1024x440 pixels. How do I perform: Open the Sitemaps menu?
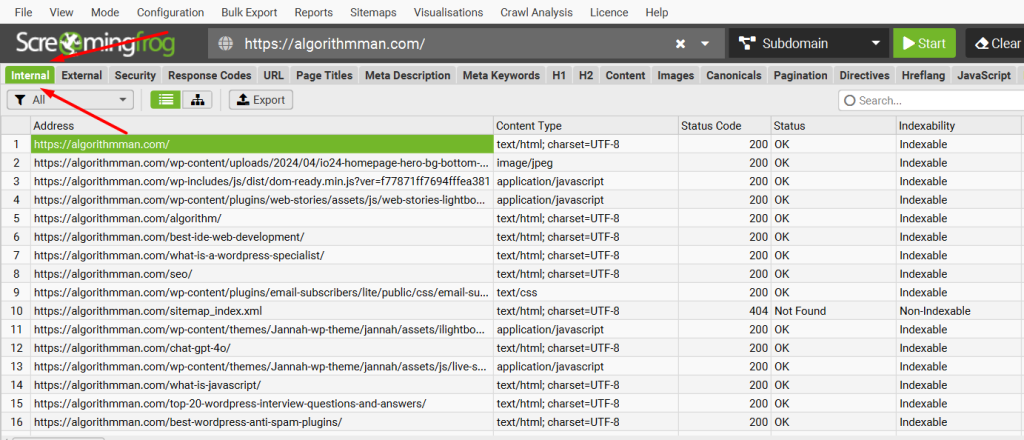click(373, 12)
